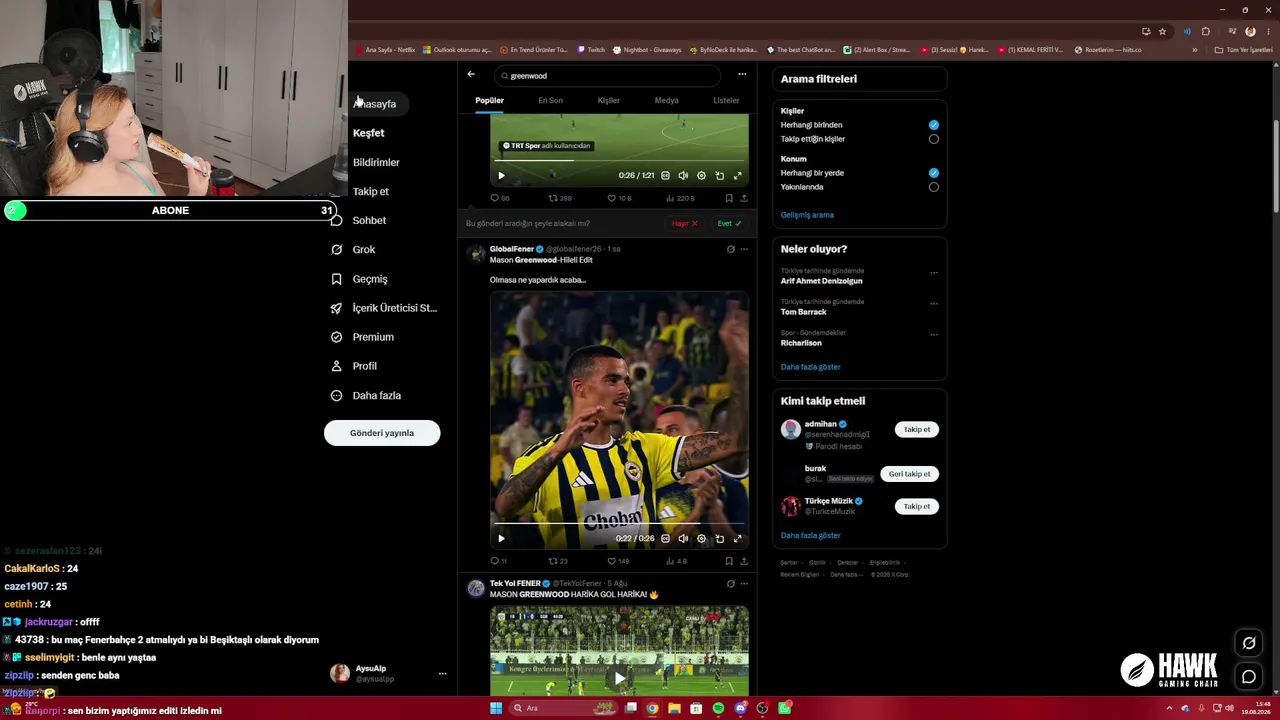Screen dimensions: 1280x720
Task: Select the 'Takip ettiğin kişiler' radio option
Action: click(x=934, y=139)
